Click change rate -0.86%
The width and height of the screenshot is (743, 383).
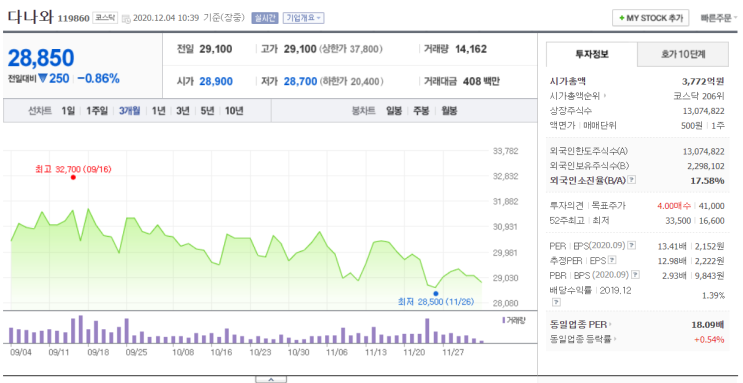99,79
